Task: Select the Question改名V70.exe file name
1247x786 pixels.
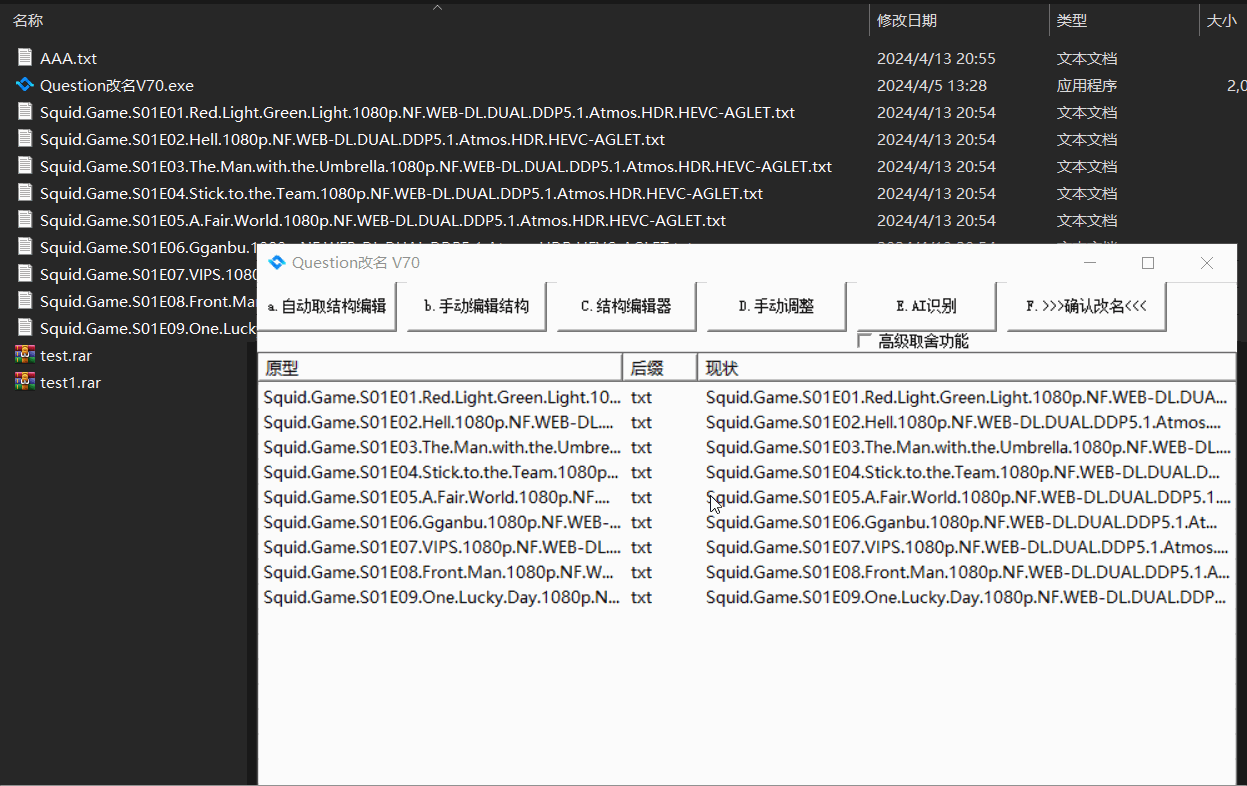Action: coord(117,86)
